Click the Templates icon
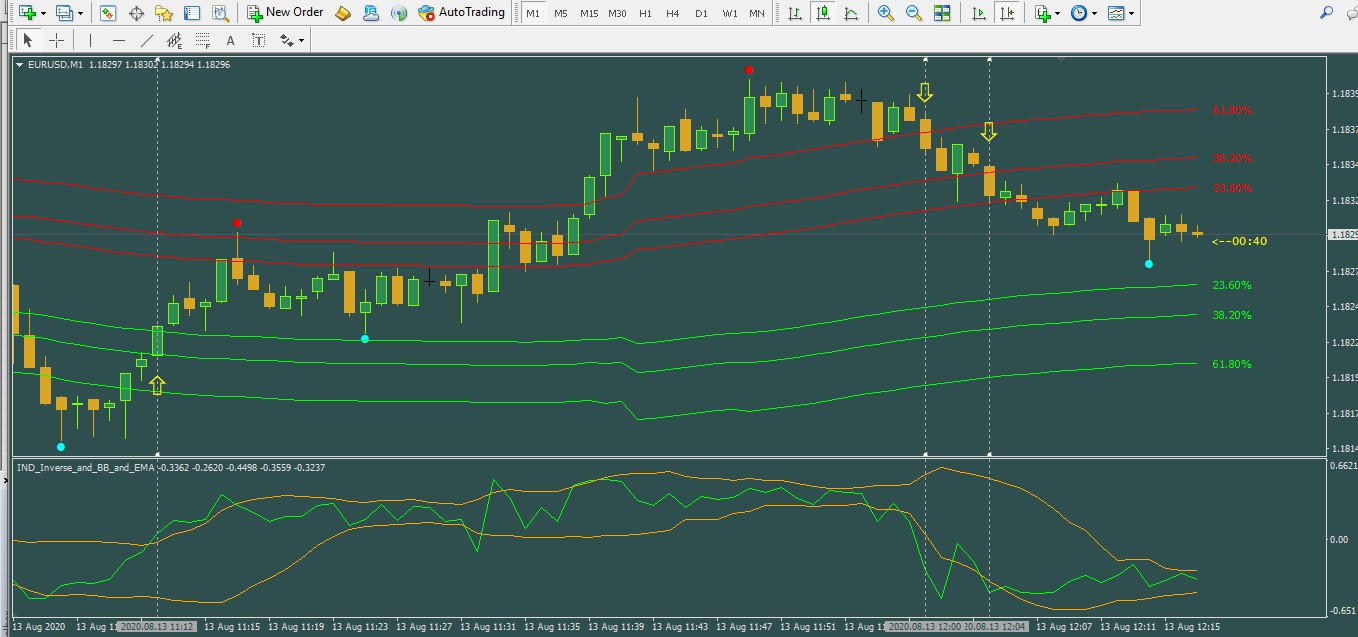 coord(1117,13)
